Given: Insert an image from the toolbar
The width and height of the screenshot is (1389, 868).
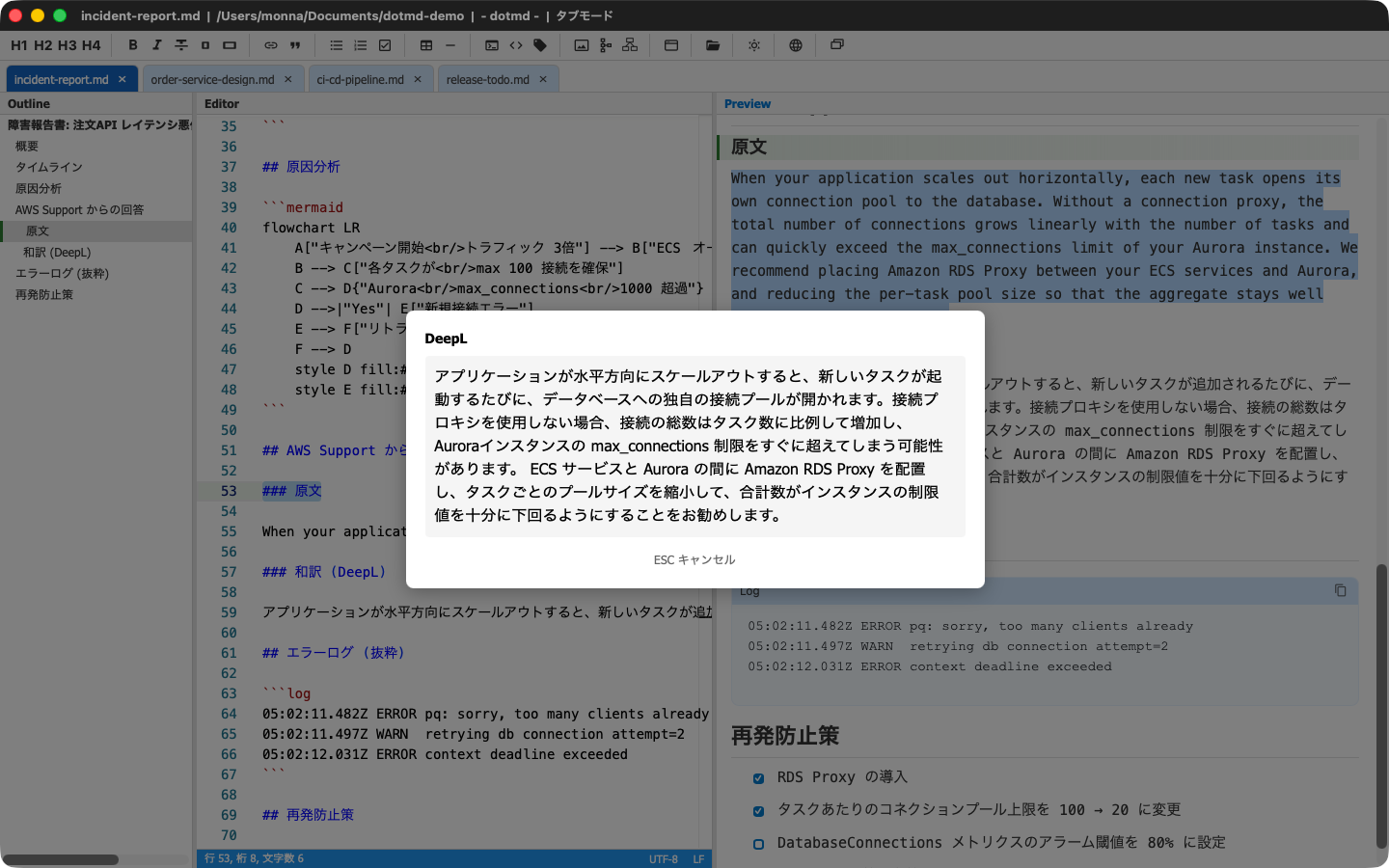Looking at the screenshot, I should [x=582, y=45].
